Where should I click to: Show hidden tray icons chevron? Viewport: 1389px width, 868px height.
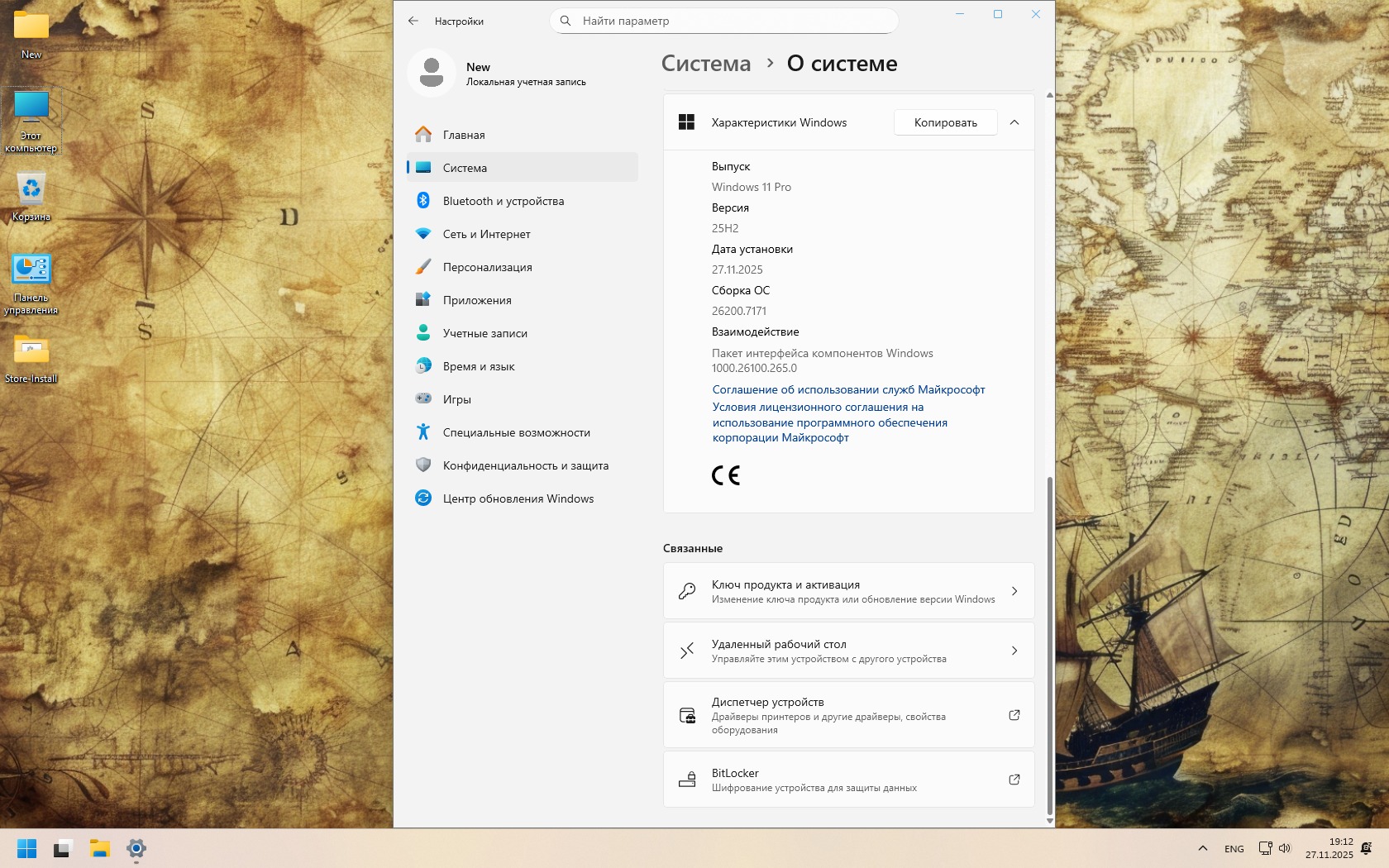1203,848
